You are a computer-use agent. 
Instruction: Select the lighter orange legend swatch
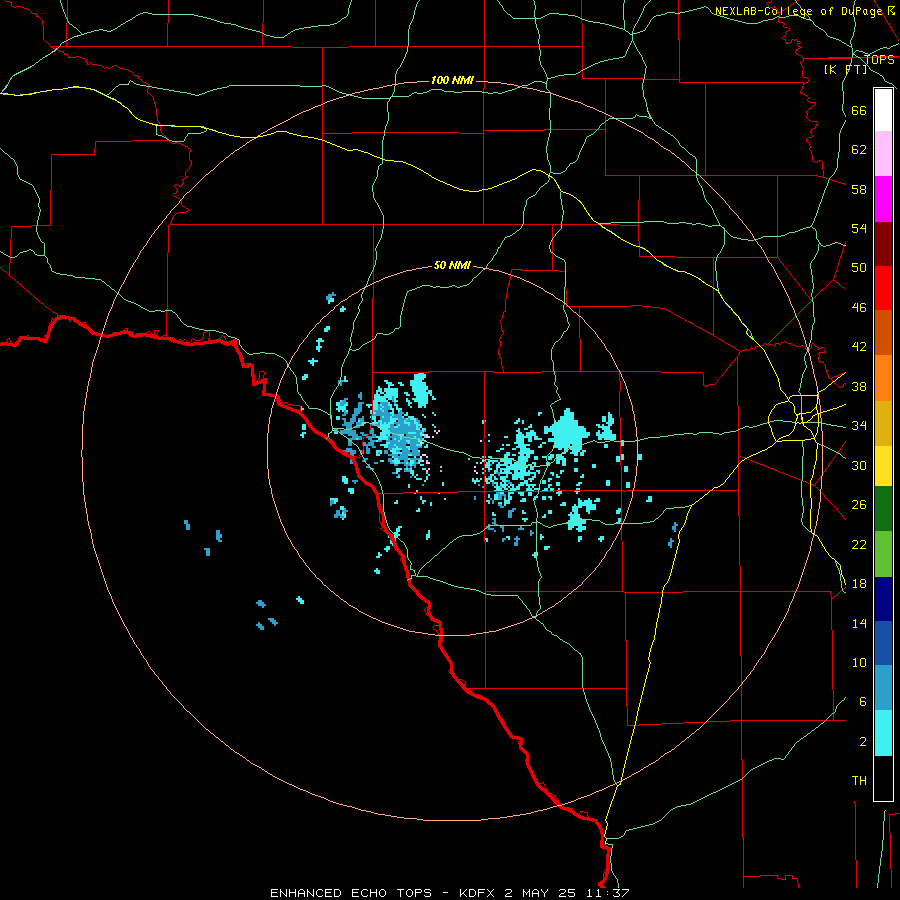tap(883, 378)
